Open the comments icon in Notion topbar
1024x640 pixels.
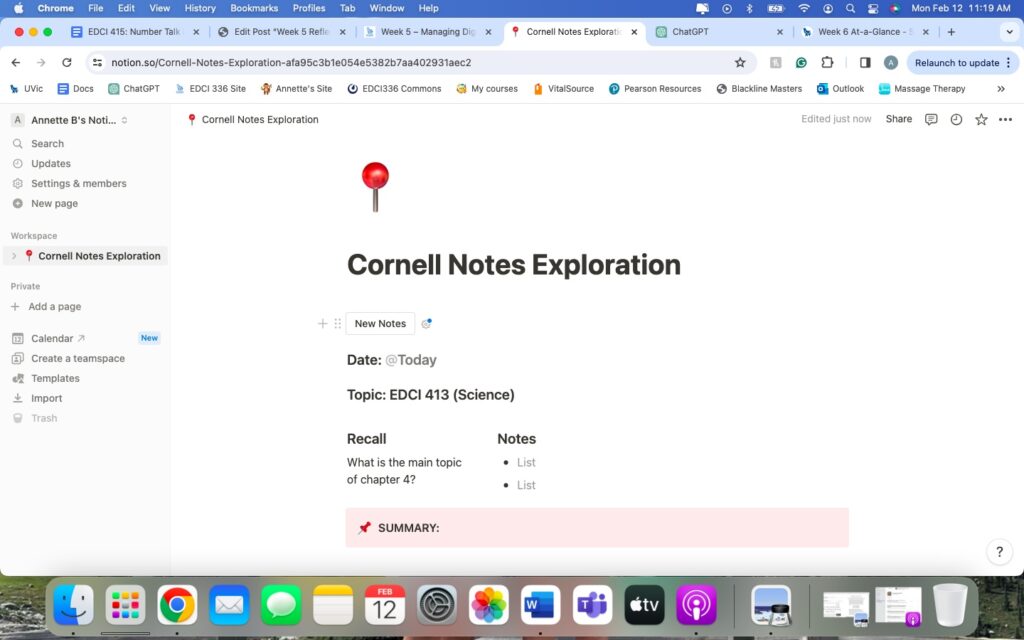pyautogui.click(x=931, y=119)
